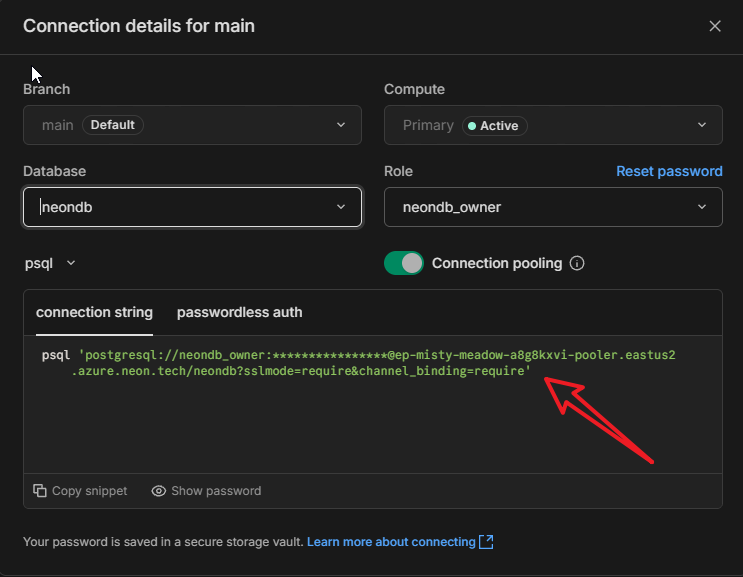Select the connection string tab
Screen dimensions: 743x577
94,312
